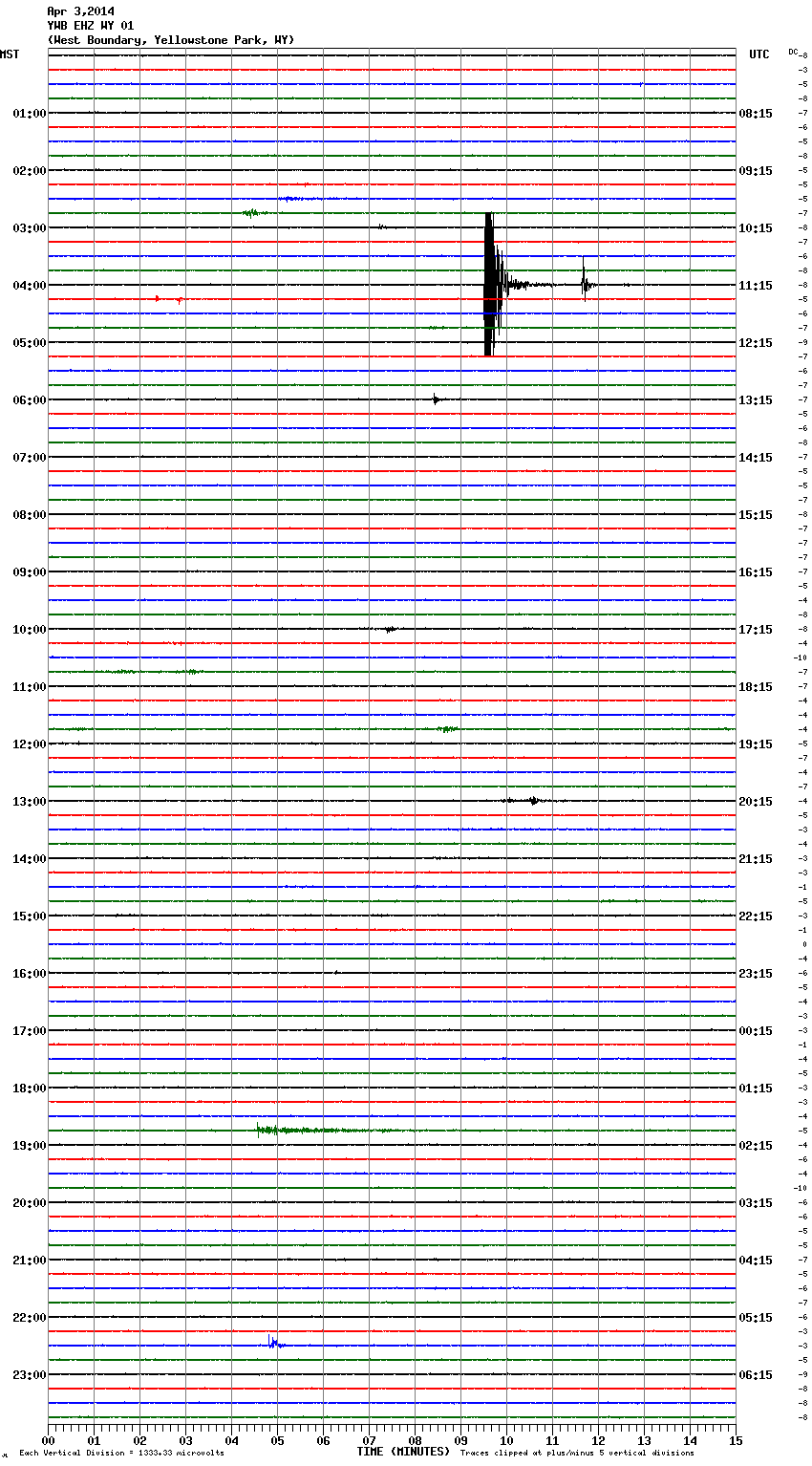Click the UTC time label "17:15"

point(756,630)
